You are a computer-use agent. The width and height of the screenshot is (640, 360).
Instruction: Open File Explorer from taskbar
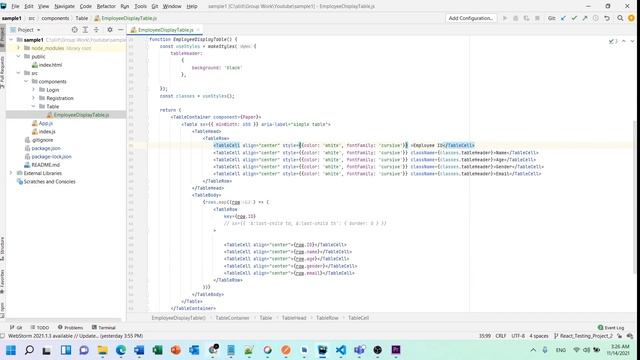[102, 350]
